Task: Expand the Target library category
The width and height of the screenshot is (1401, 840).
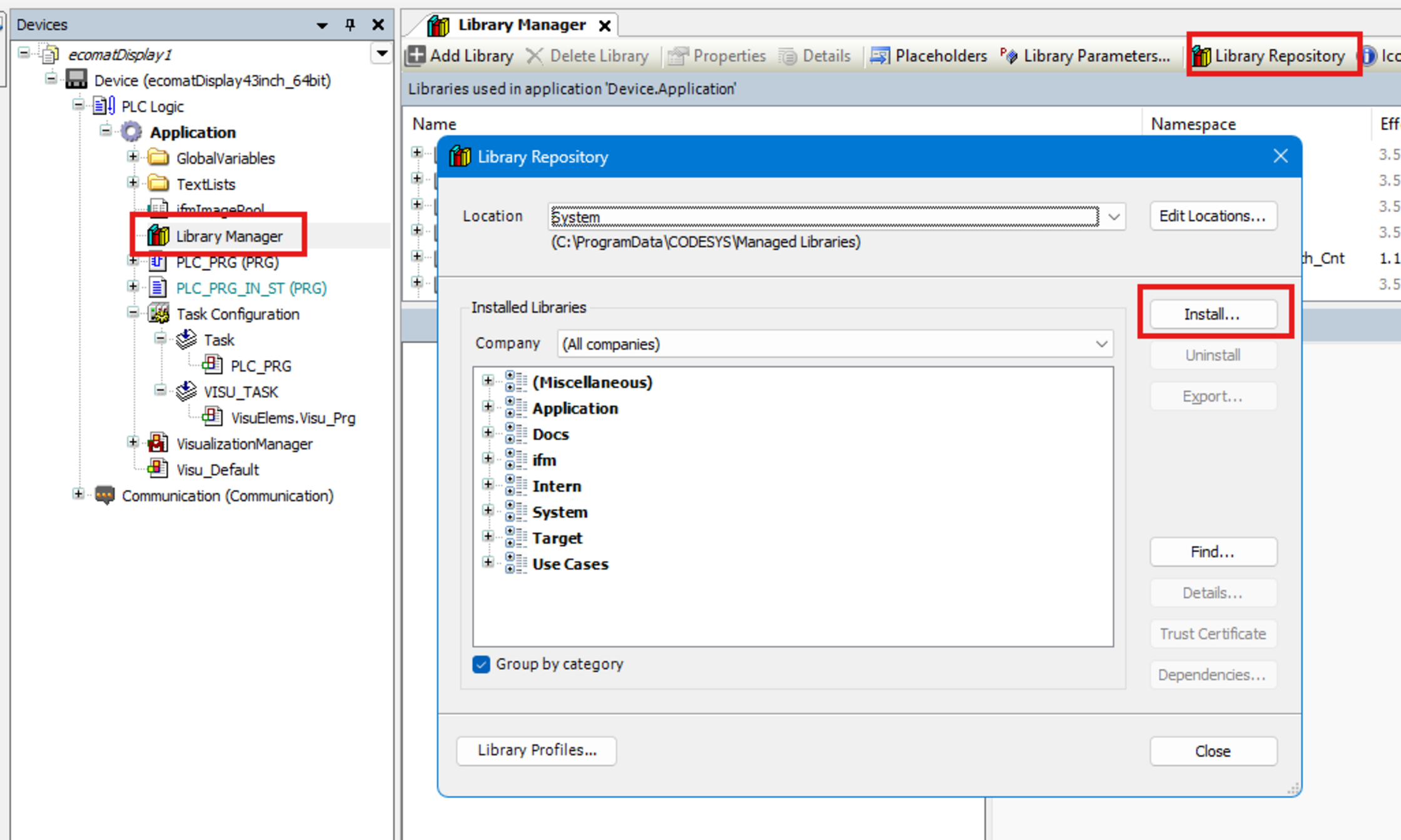Action: coord(488,536)
